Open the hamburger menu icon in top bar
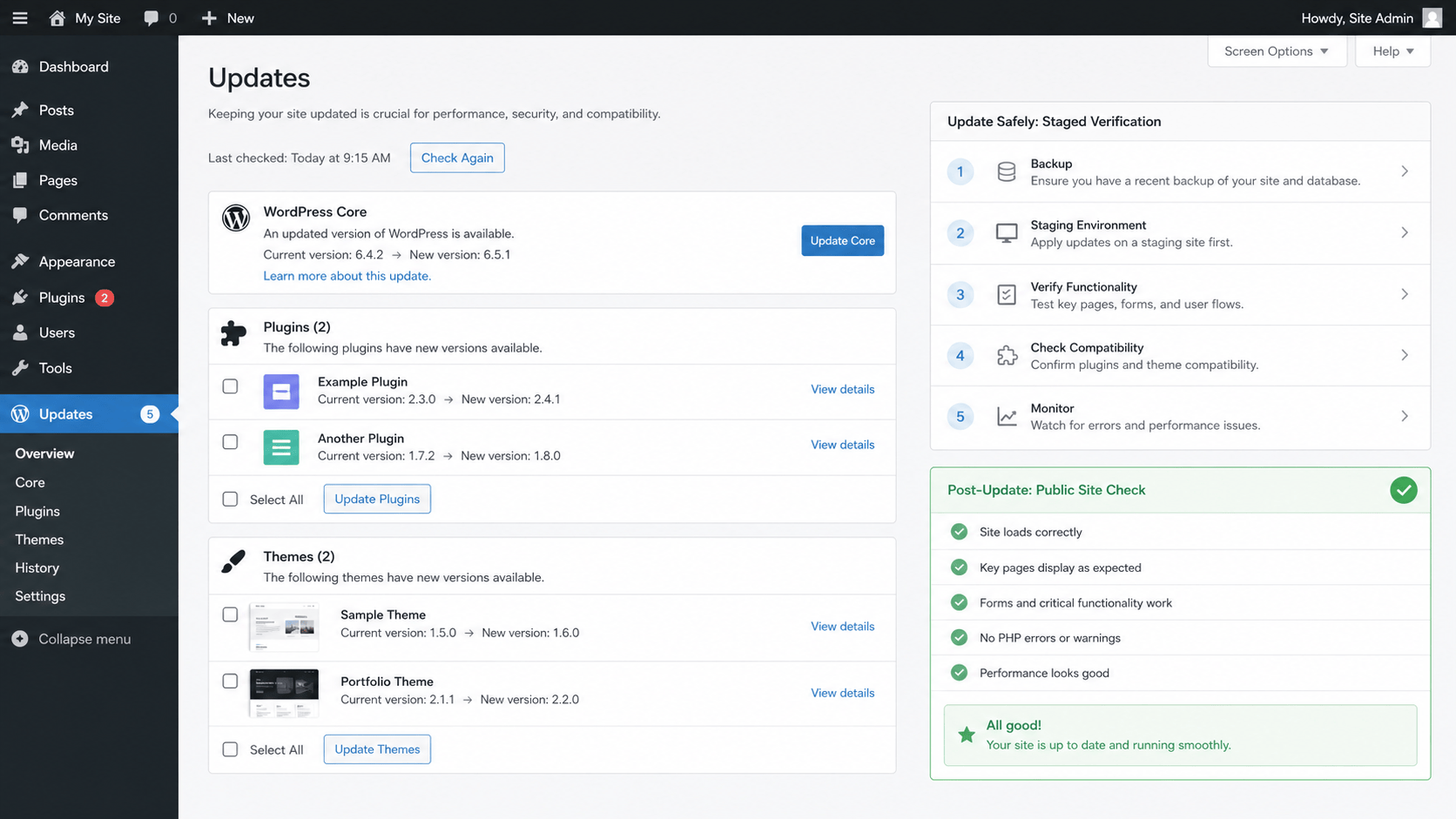 pos(20,17)
